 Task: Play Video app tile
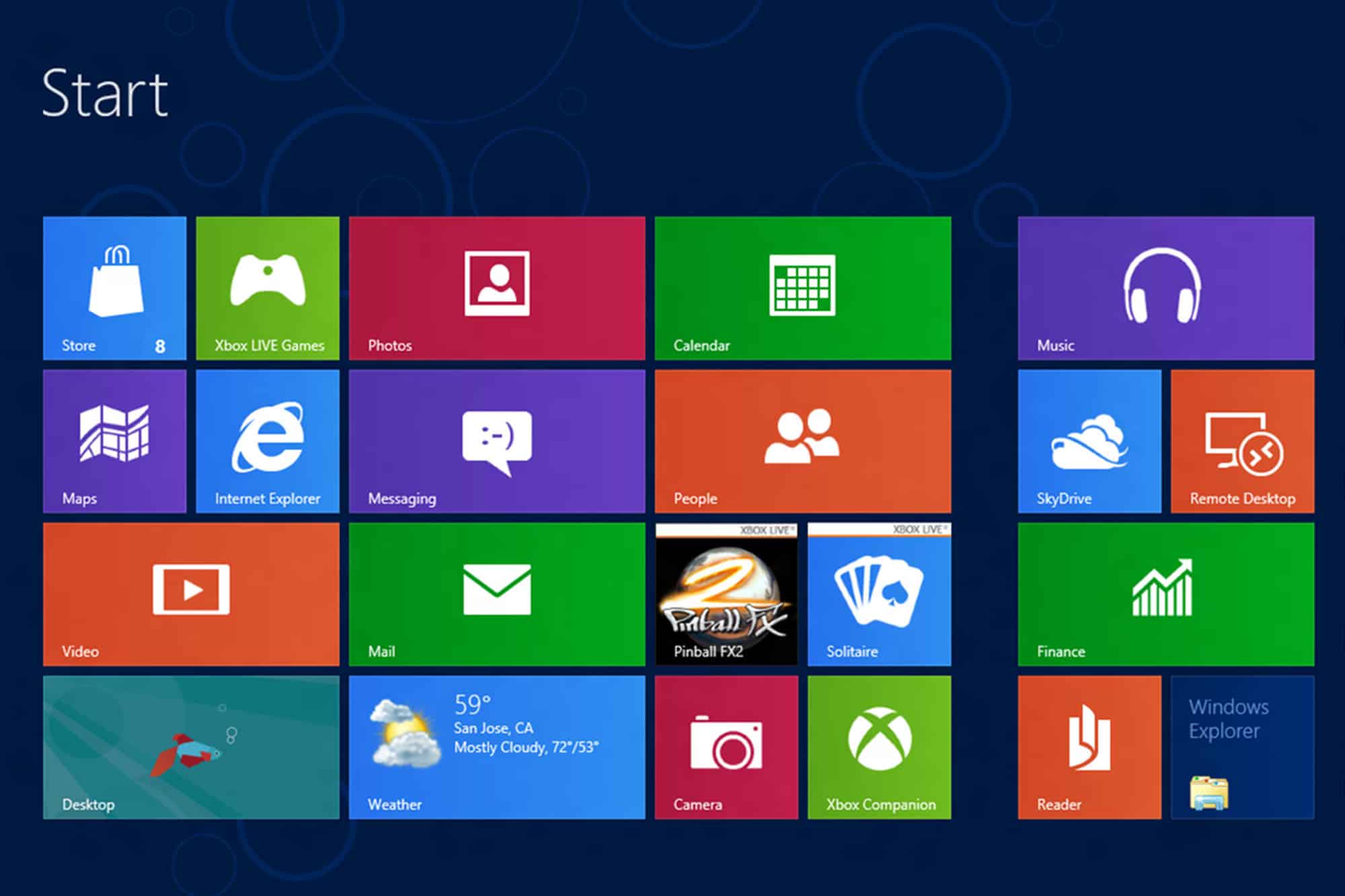pos(191,594)
